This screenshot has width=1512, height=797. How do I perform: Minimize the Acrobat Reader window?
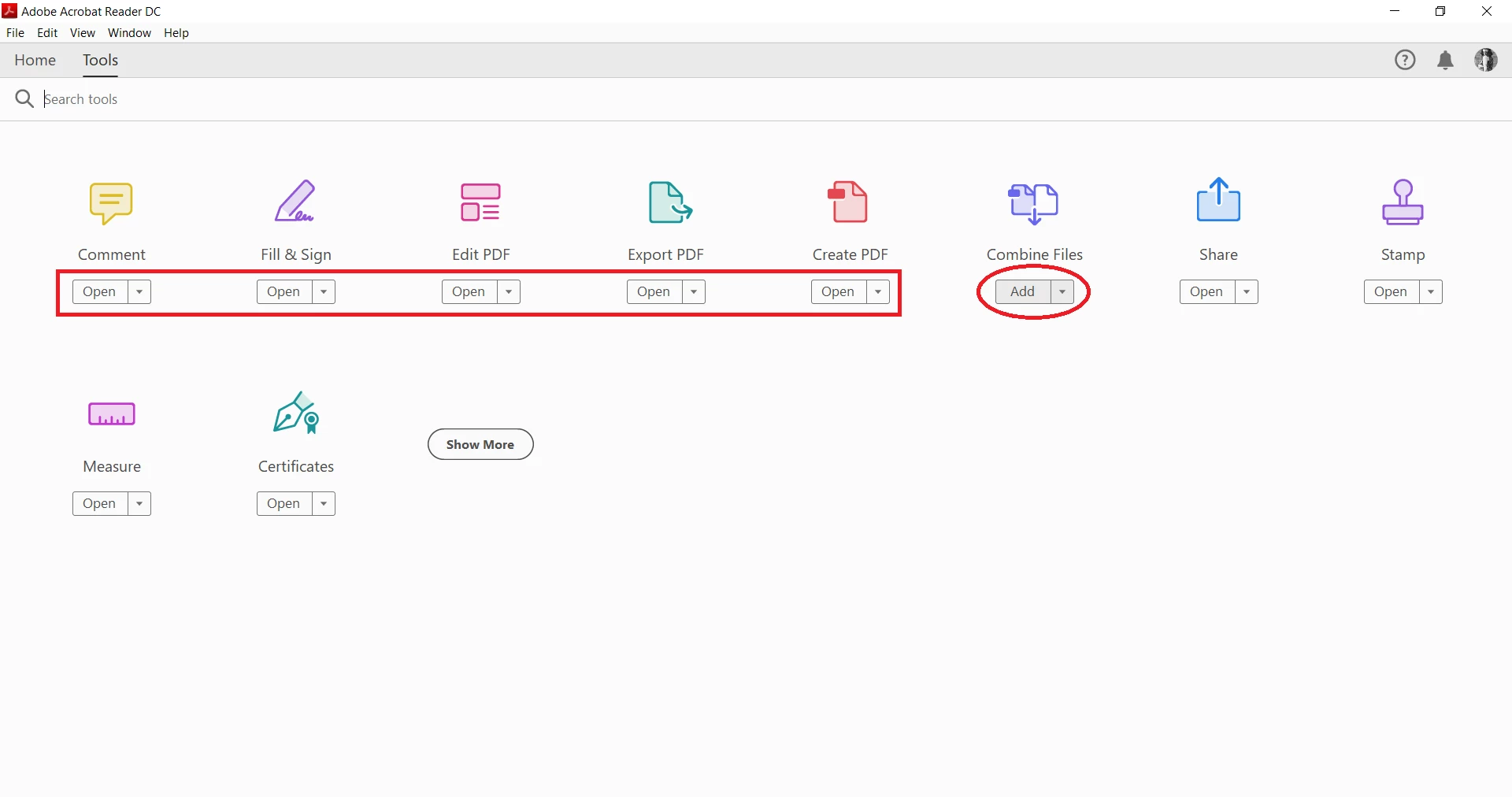click(x=1395, y=11)
